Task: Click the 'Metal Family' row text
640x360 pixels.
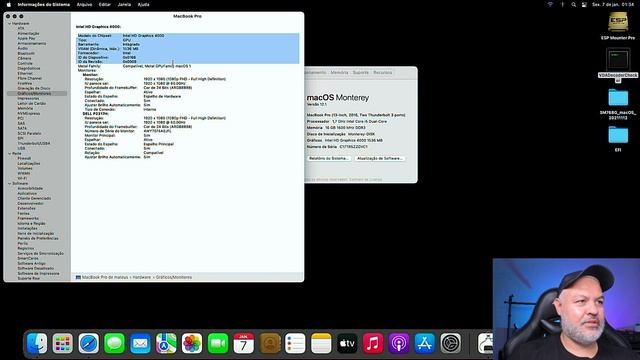Action: tap(135, 66)
